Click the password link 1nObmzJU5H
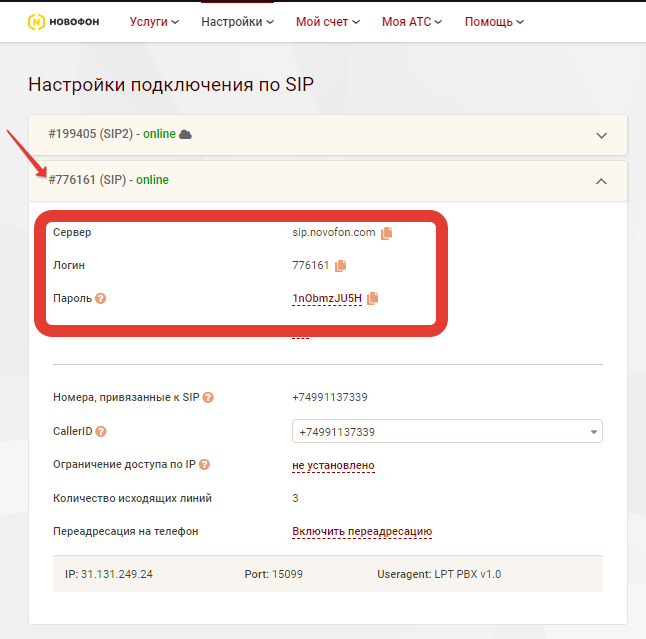 click(327, 298)
